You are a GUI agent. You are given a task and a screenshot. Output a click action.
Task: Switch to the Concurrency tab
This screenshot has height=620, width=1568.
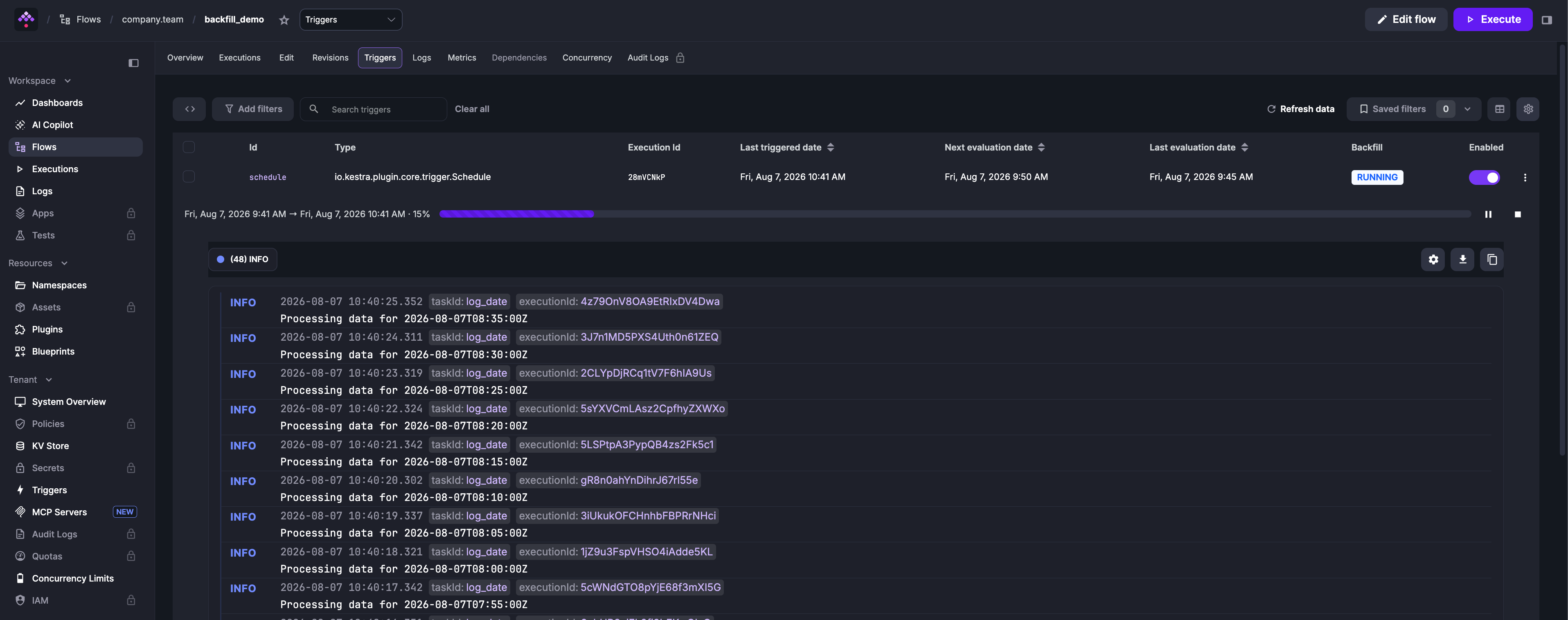click(x=587, y=58)
